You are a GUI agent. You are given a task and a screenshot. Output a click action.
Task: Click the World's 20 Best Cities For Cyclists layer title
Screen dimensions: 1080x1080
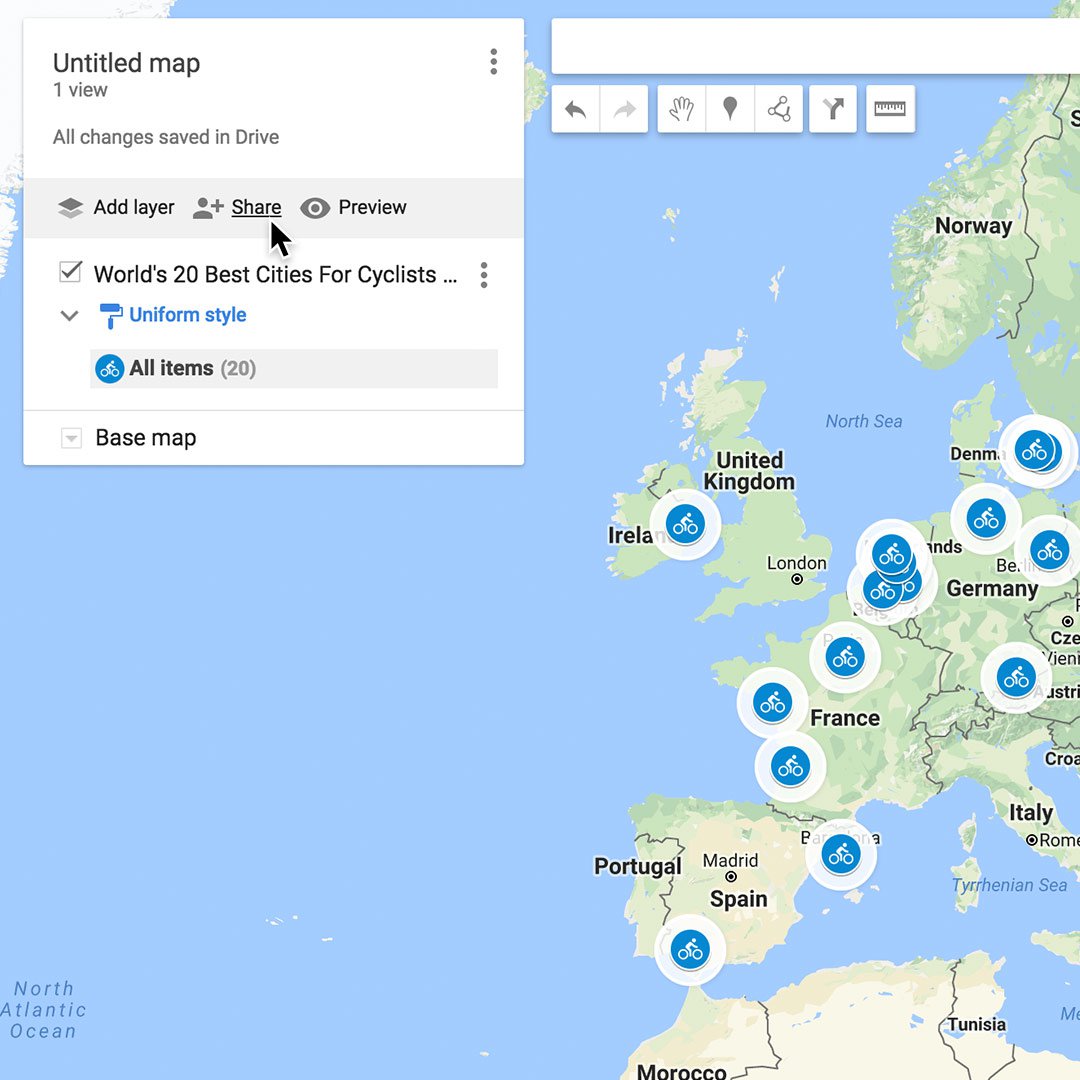click(x=276, y=275)
